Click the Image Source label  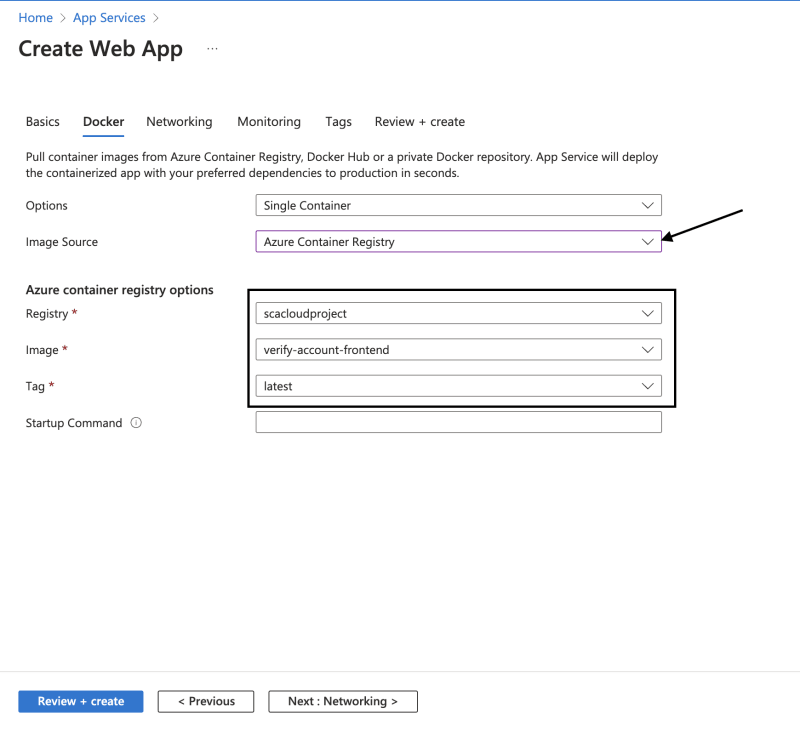(62, 242)
